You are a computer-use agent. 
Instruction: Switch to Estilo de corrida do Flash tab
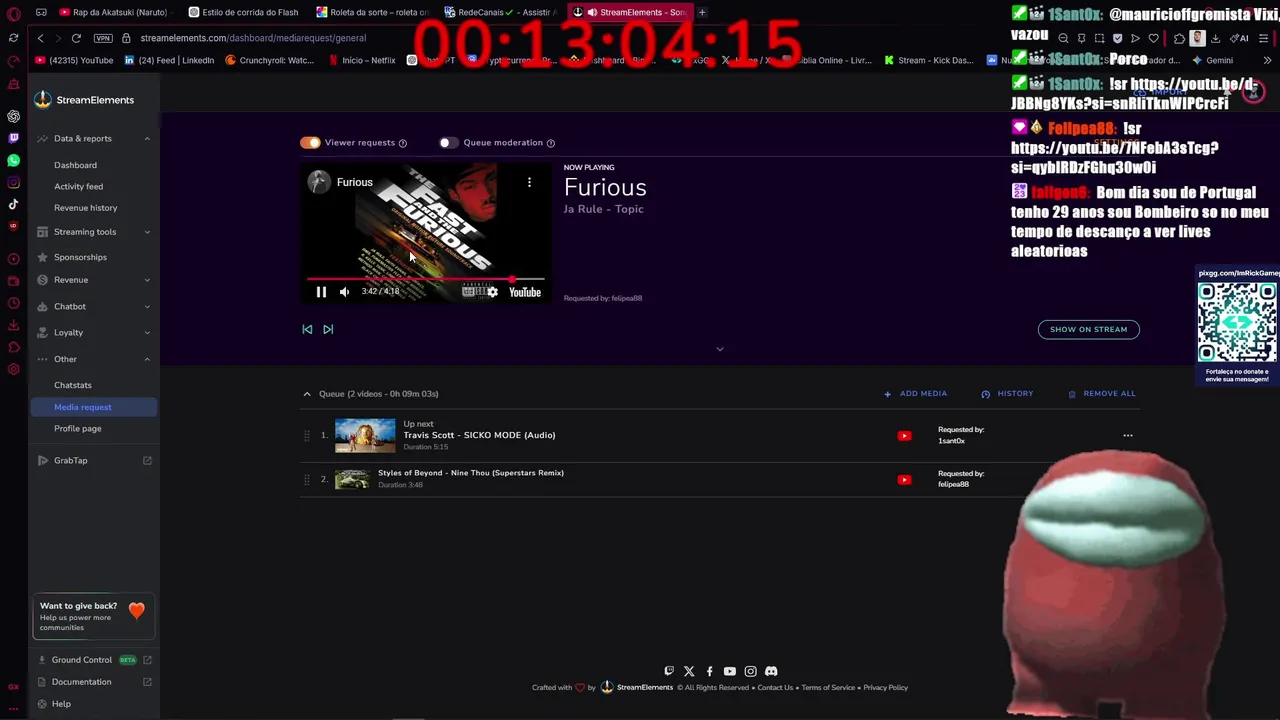point(245,12)
